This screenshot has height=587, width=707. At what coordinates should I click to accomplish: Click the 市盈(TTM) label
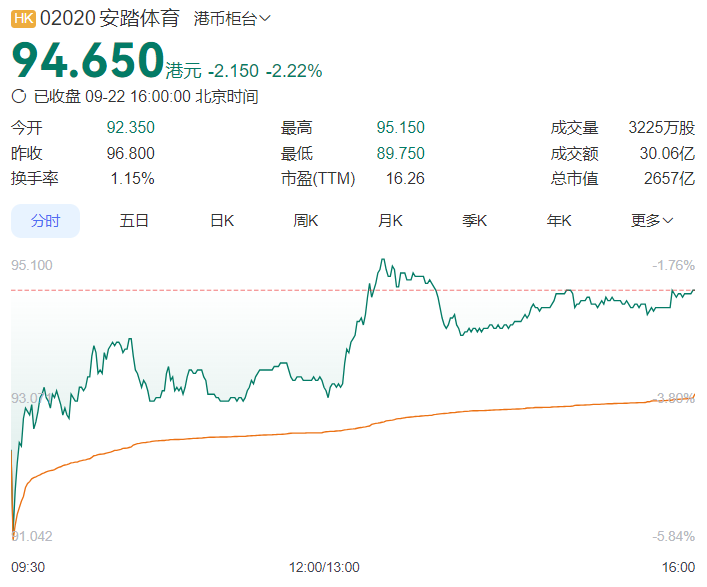tap(313, 178)
